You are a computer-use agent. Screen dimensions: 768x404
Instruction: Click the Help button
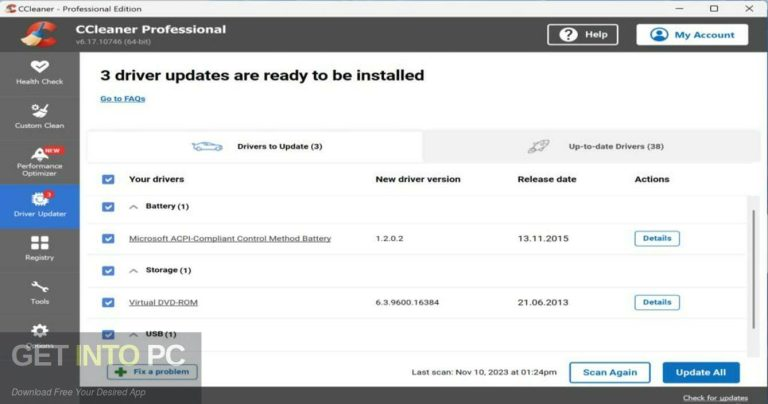tap(582, 35)
